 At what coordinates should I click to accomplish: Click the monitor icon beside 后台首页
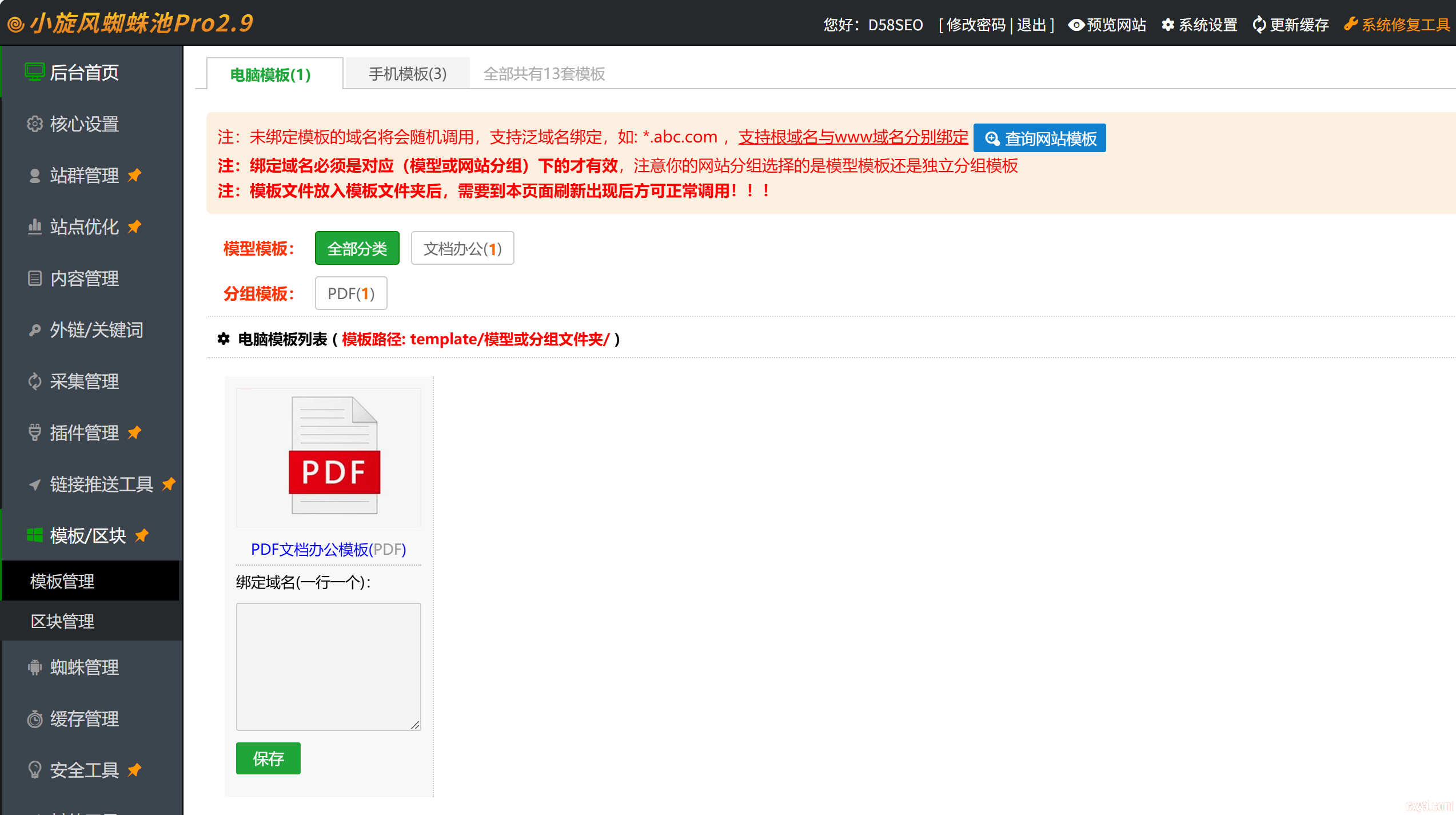coord(34,73)
